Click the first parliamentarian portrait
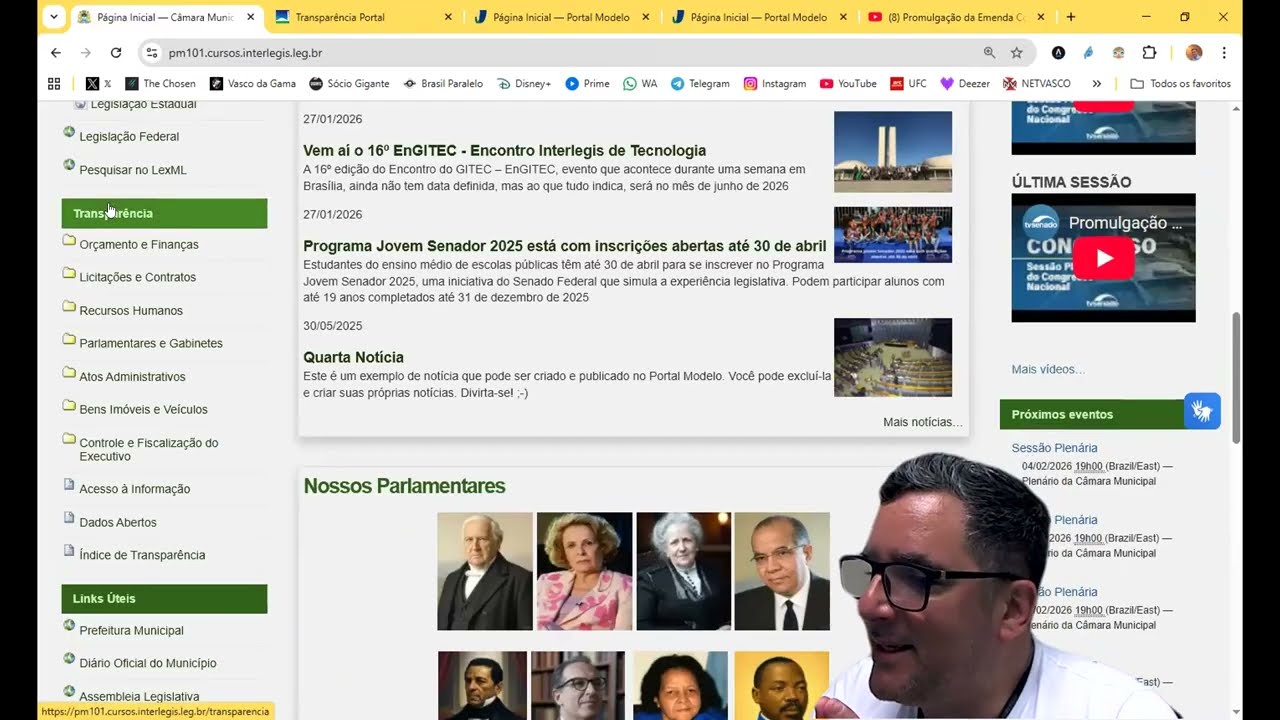Image resolution: width=1280 pixels, height=720 pixels. point(485,571)
